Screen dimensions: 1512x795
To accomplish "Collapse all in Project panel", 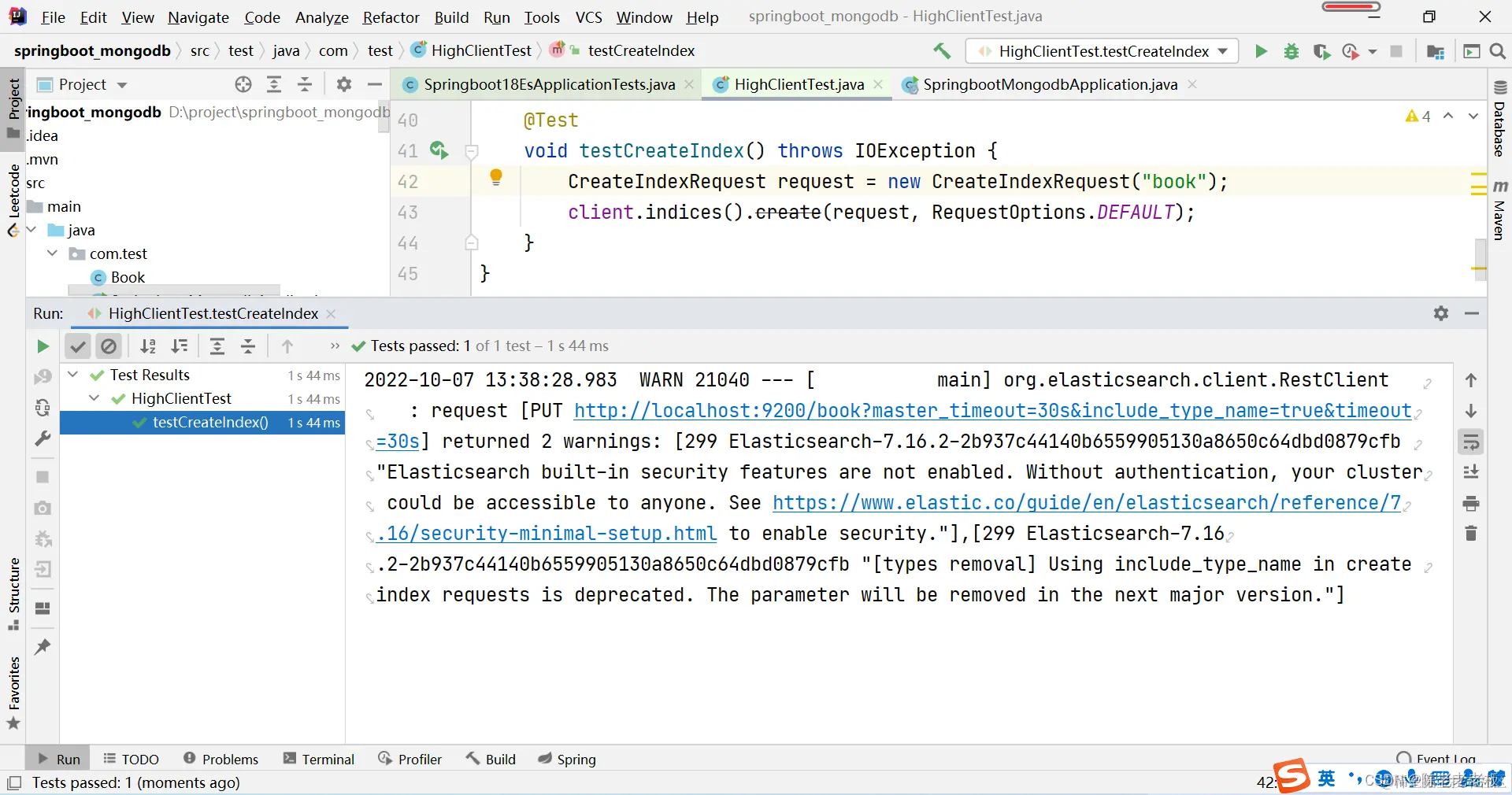I will coord(305,84).
